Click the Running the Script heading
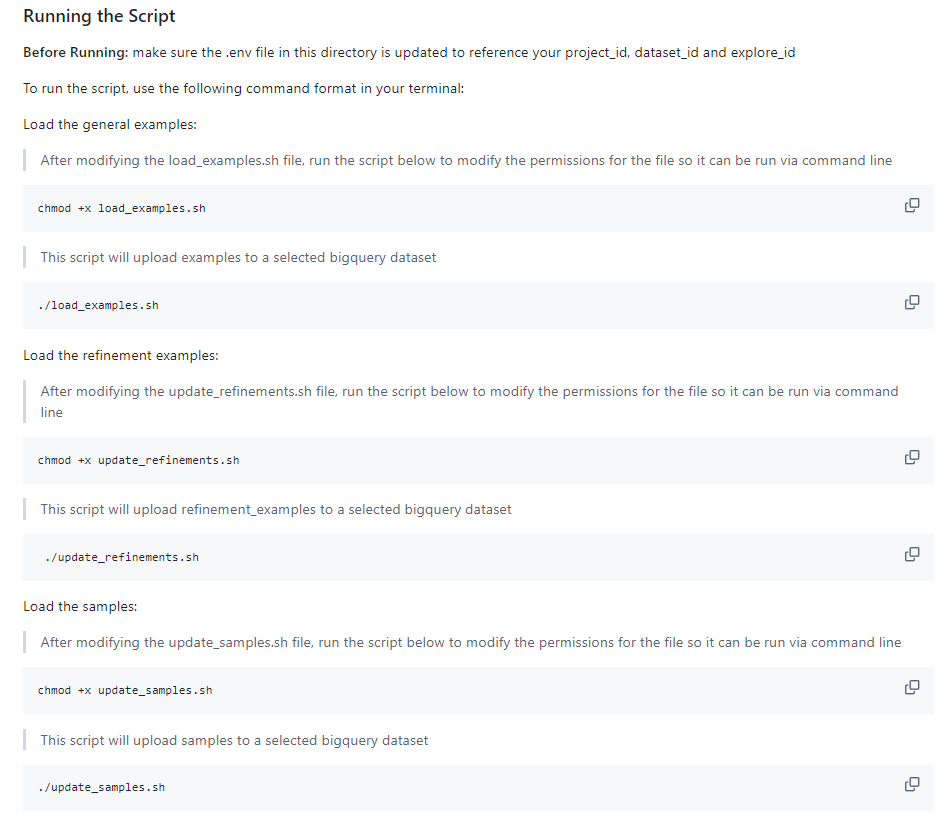The image size is (952, 824). pyautogui.click(x=99, y=16)
